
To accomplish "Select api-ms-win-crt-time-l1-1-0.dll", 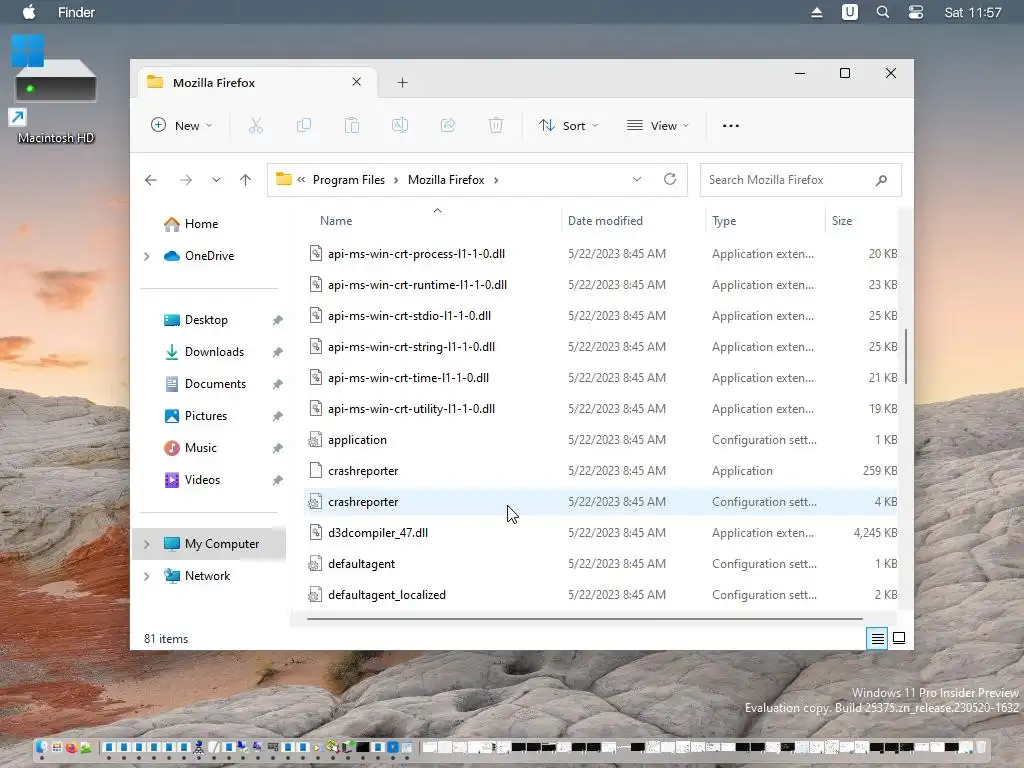I will click(601, 377).
